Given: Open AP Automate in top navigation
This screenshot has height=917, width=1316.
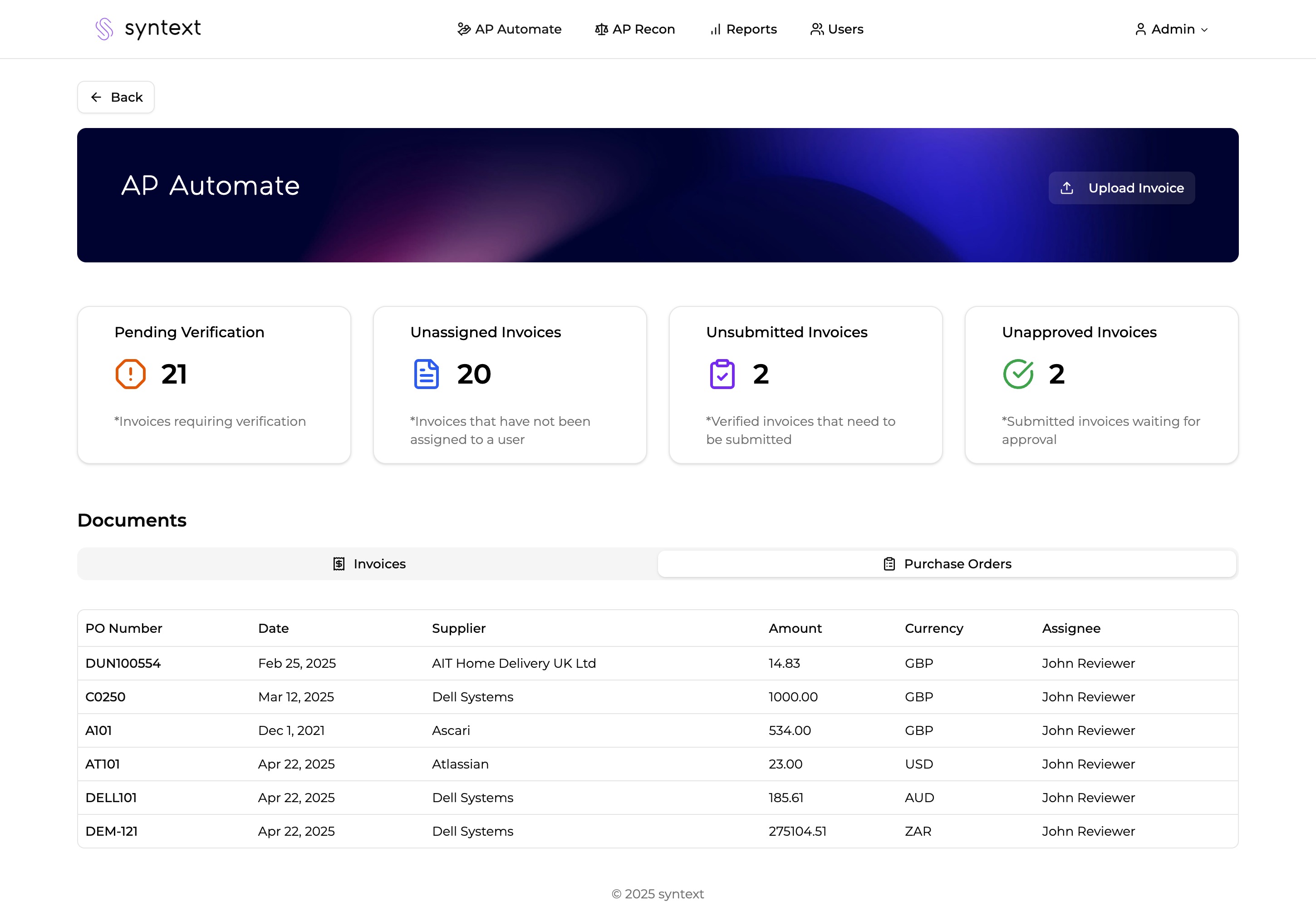Looking at the screenshot, I should click(509, 29).
